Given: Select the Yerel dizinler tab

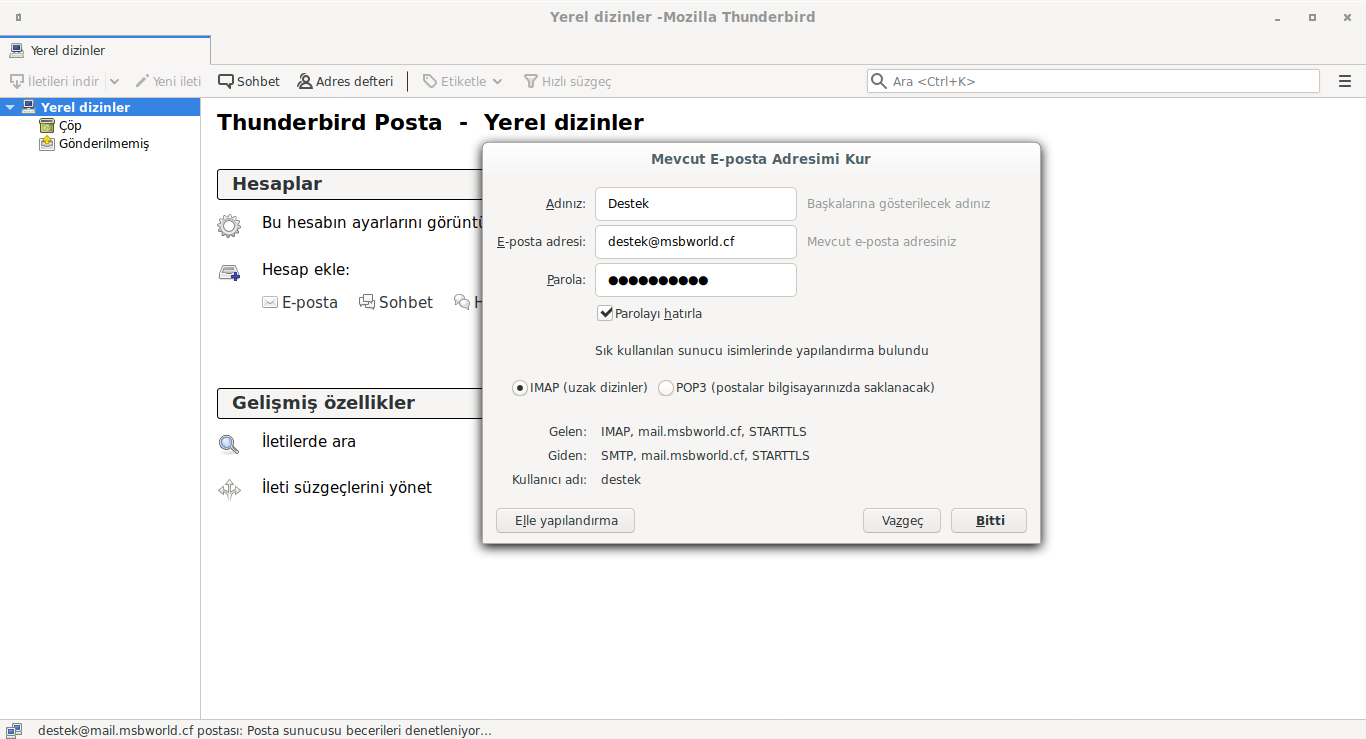Looking at the screenshot, I should coord(105,50).
